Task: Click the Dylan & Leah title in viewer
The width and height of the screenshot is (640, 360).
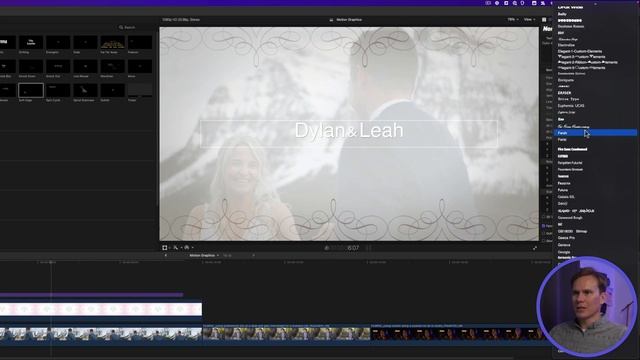Action: point(349,131)
